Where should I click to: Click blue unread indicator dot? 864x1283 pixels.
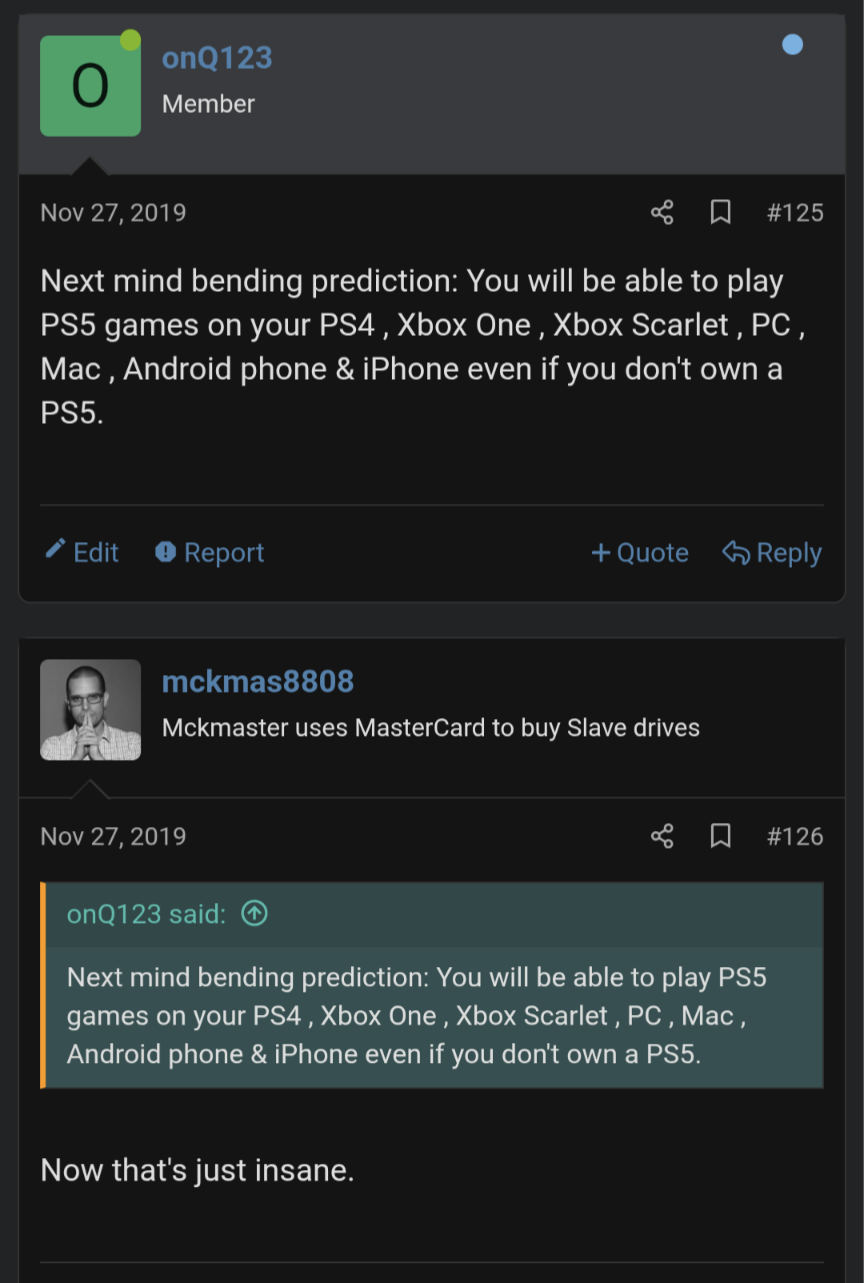pos(793,45)
